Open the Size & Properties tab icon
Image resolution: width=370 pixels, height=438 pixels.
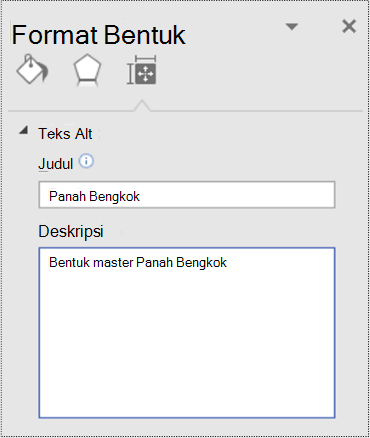tap(142, 70)
